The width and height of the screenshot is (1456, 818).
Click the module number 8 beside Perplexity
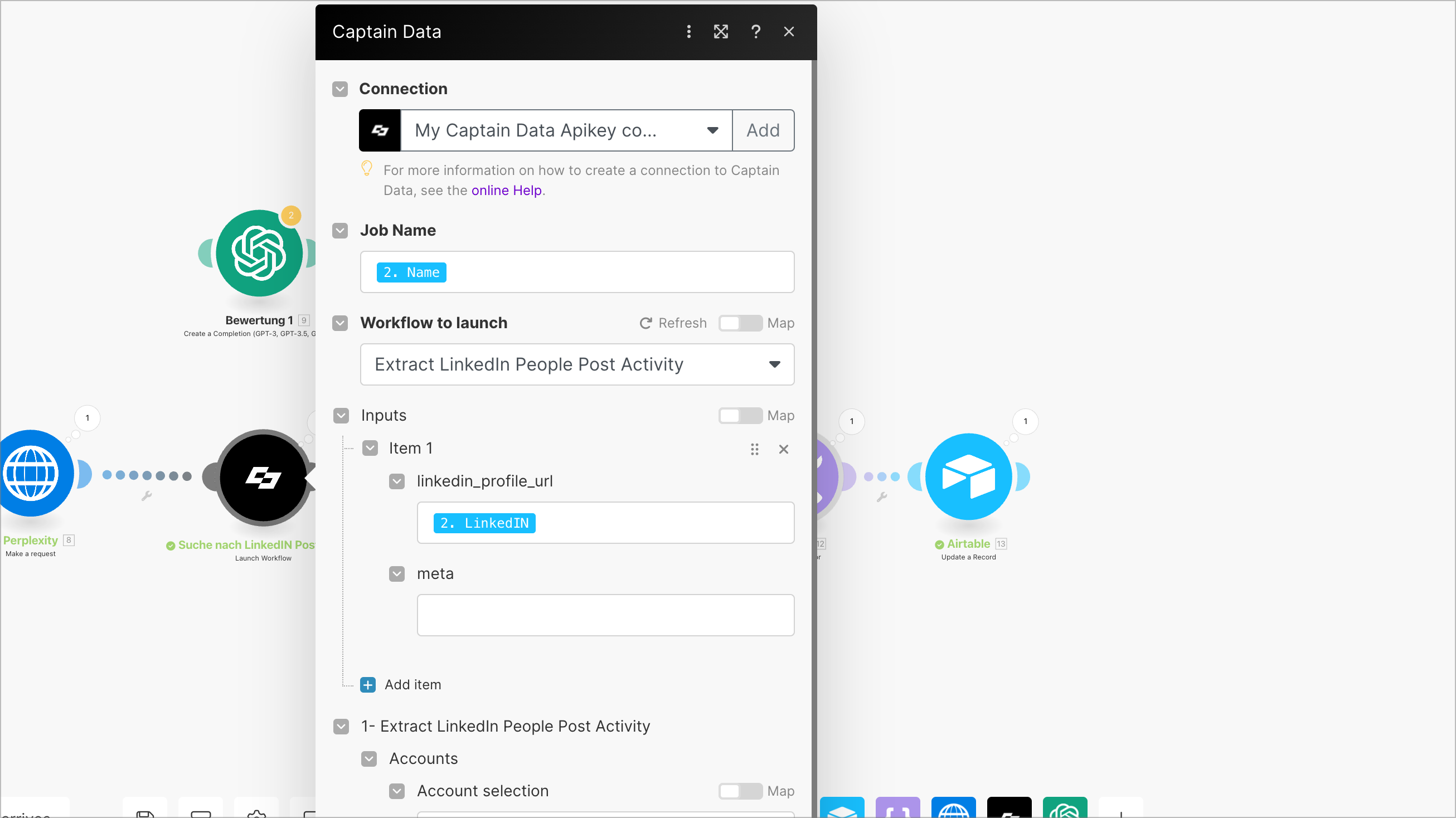click(69, 540)
